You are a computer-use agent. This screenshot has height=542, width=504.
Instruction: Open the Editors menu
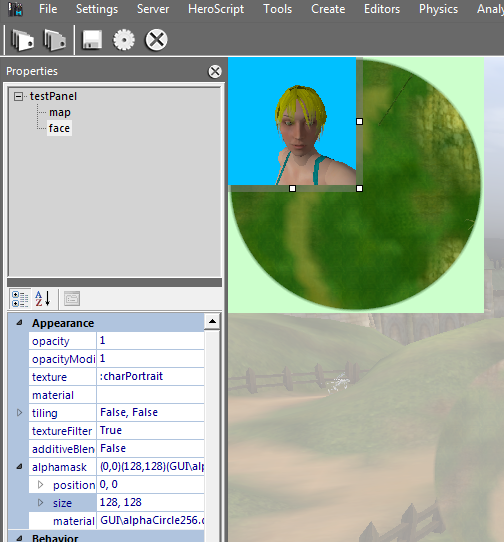pyautogui.click(x=382, y=9)
